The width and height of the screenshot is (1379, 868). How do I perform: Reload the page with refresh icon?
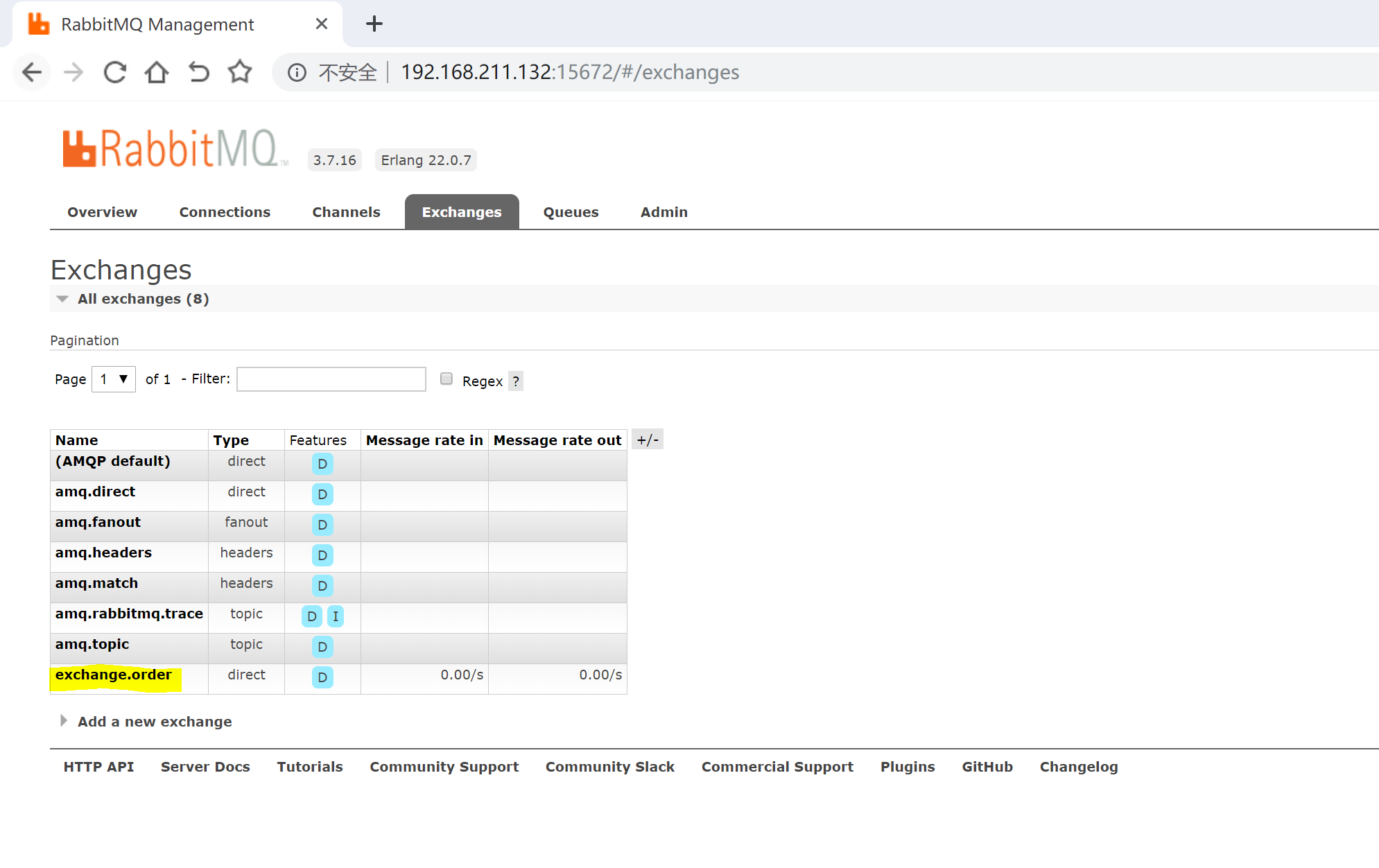[115, 72]
